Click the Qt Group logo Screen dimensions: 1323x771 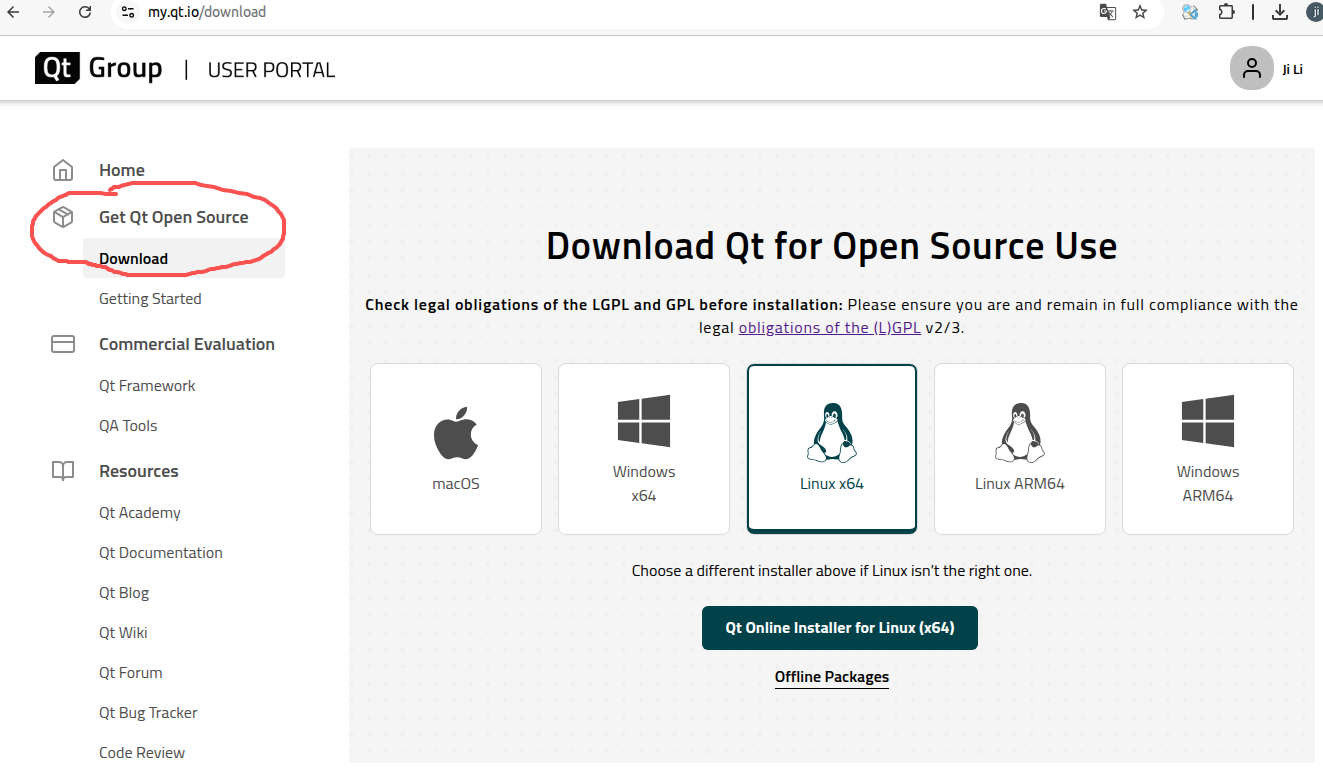[x=98, y=68]
